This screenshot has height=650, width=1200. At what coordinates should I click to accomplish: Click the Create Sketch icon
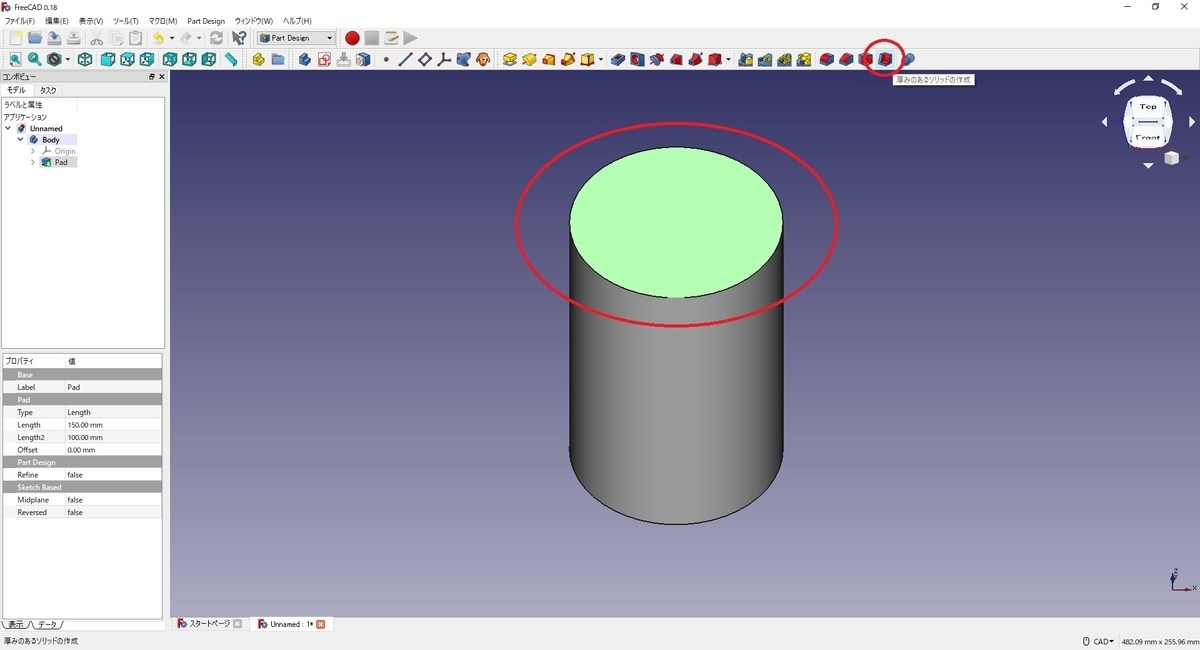pyautogui.click(x=325, y=60)
